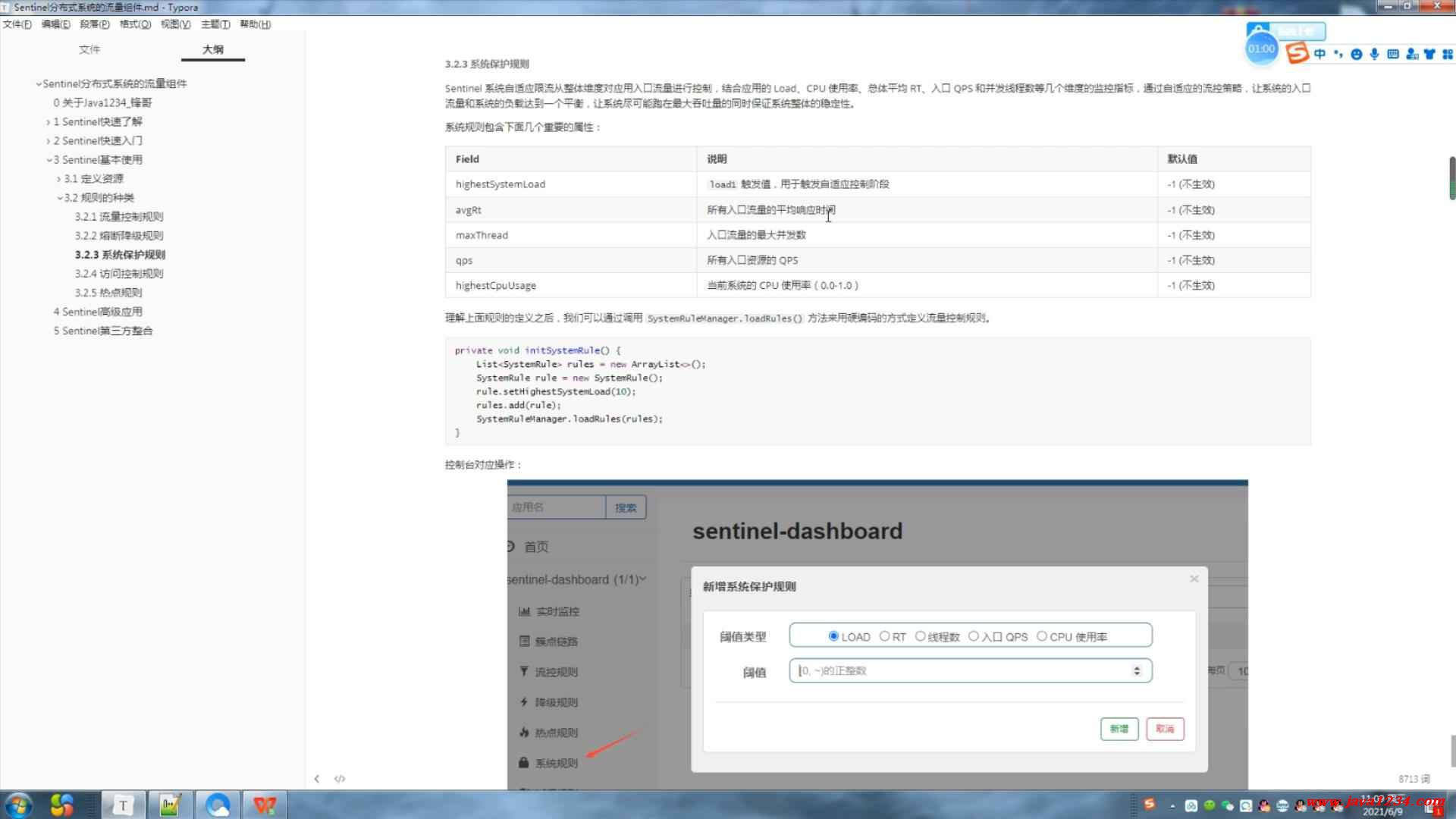Open the four-color clover app in taskbar
This screenshot has height=819, width=1456.
[61, 805]
